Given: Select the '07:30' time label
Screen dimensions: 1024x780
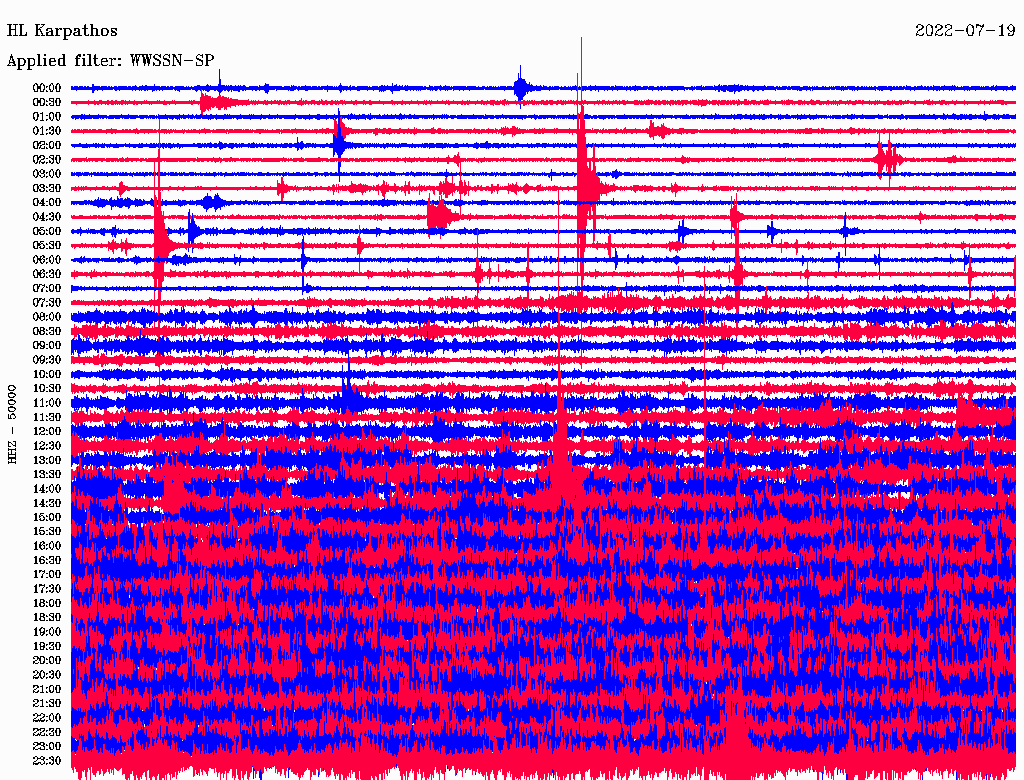Looking at the screenshot, I should 47,303.
